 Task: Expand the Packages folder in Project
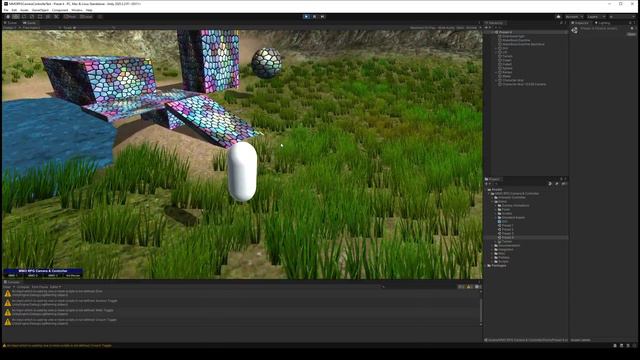[486, 266]
